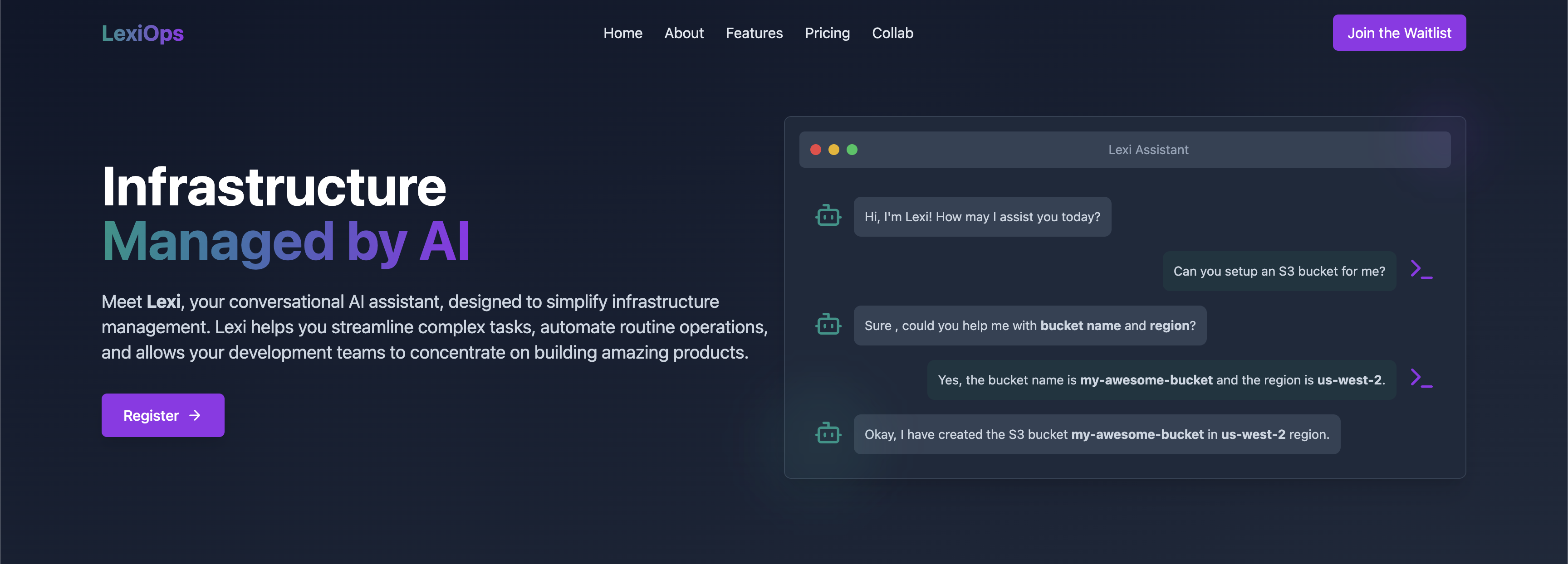The height and width of the screenshot is (564, 1568).
Task: Click the yellow window dot
Action: pos(834,150)
